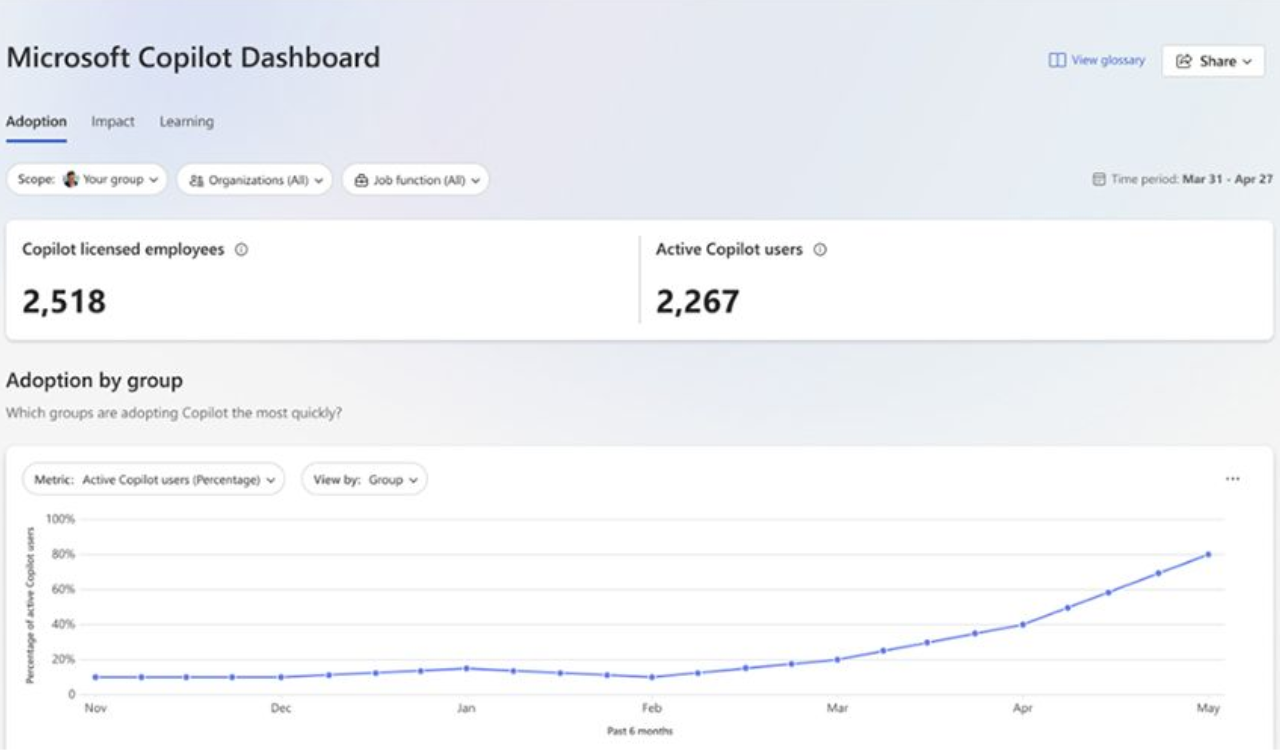Click the May data point on the chart
The width and height of the screenshot is (1280, 750).
(x=1208, y=554)
